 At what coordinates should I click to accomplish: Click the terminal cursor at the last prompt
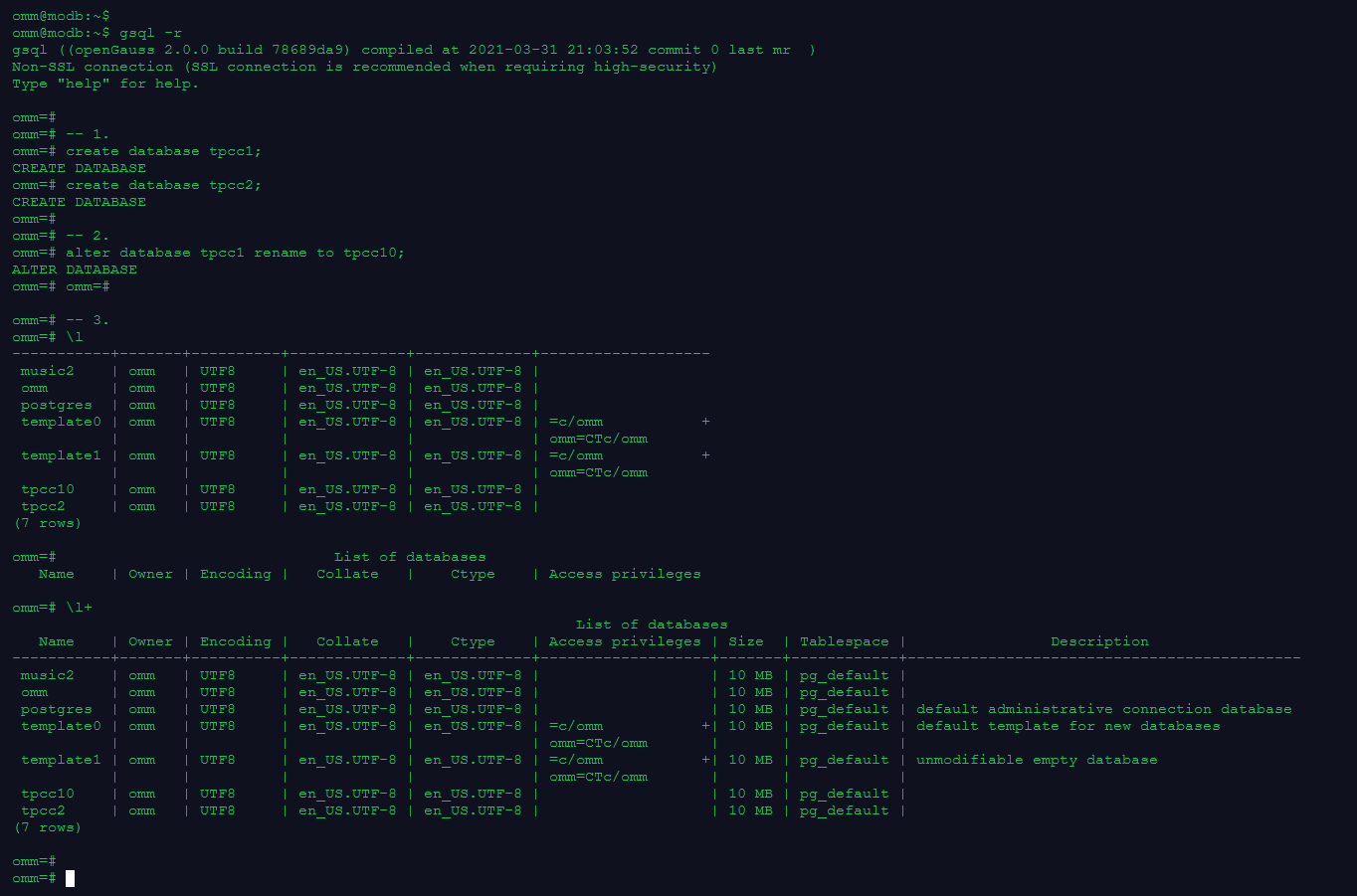[70, 878]
